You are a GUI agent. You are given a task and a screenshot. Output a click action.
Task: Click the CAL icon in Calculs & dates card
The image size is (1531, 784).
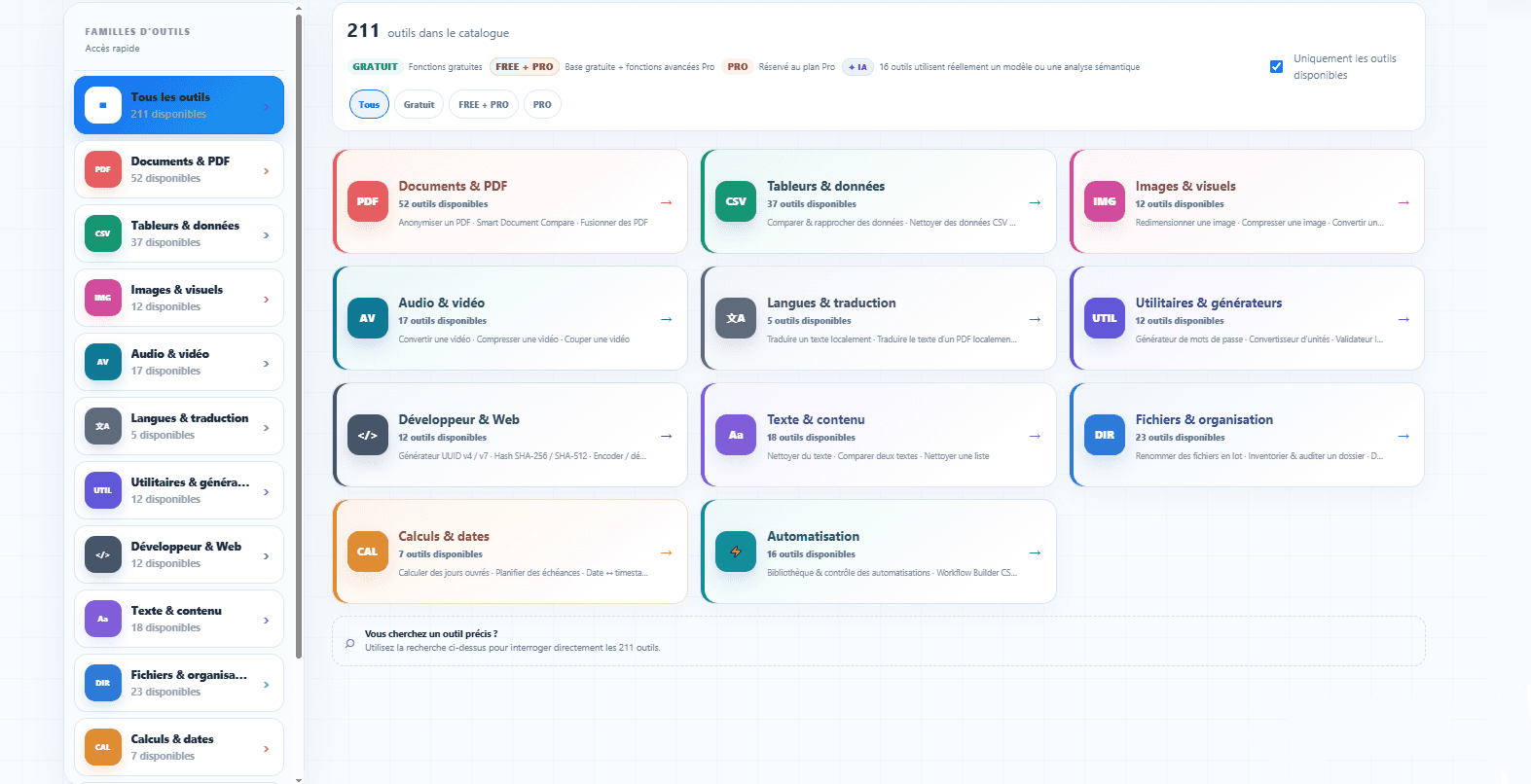[x=367, y=552]
